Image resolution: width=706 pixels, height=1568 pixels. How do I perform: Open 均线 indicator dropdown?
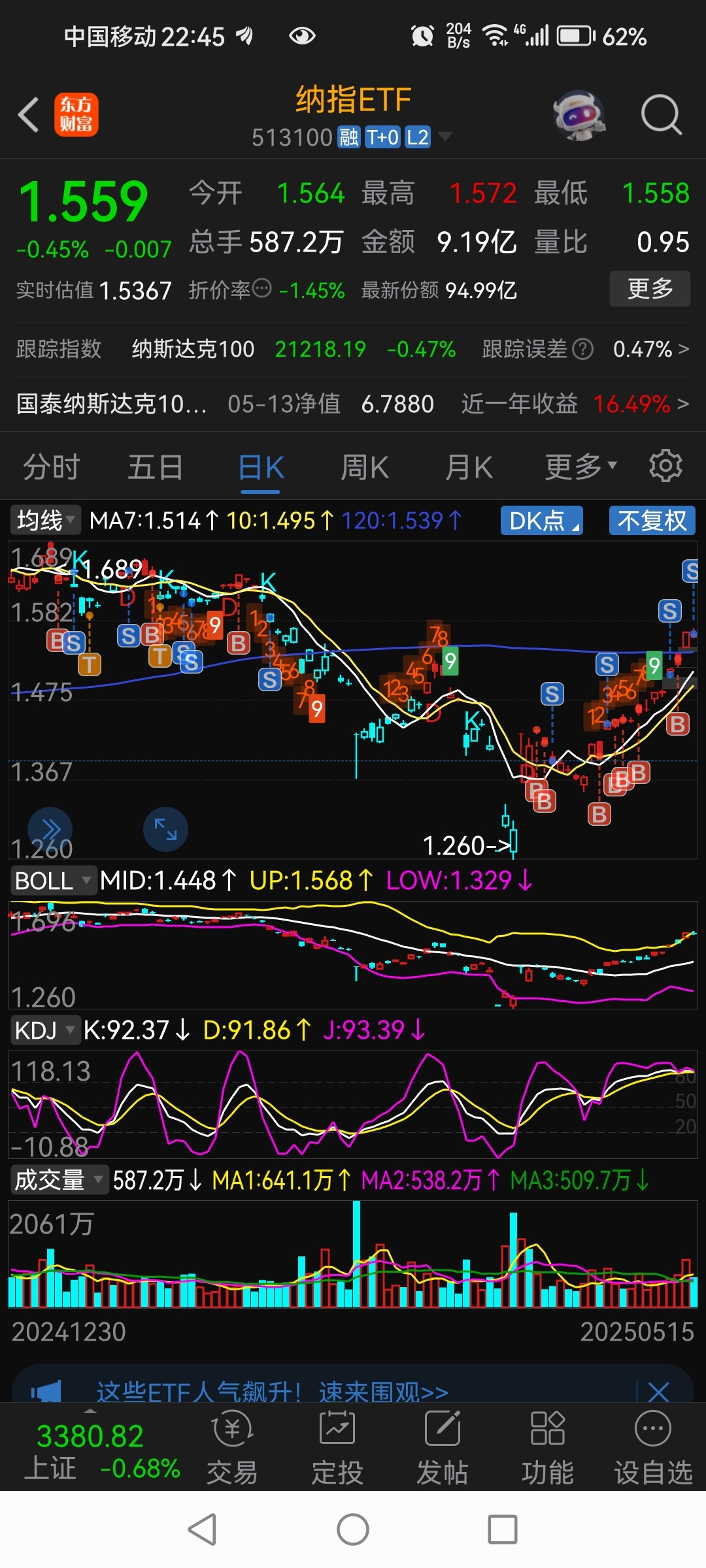point(45,521)
